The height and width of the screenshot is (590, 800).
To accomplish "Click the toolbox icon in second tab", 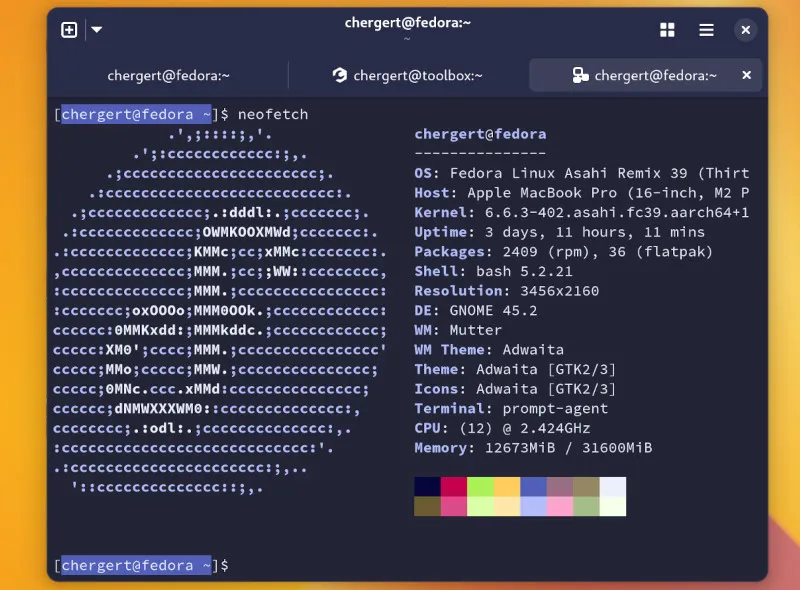I will coord(340,75).
